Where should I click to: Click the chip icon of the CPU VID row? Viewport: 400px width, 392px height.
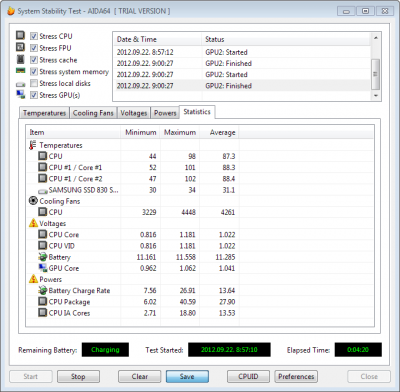click(42, 246)
